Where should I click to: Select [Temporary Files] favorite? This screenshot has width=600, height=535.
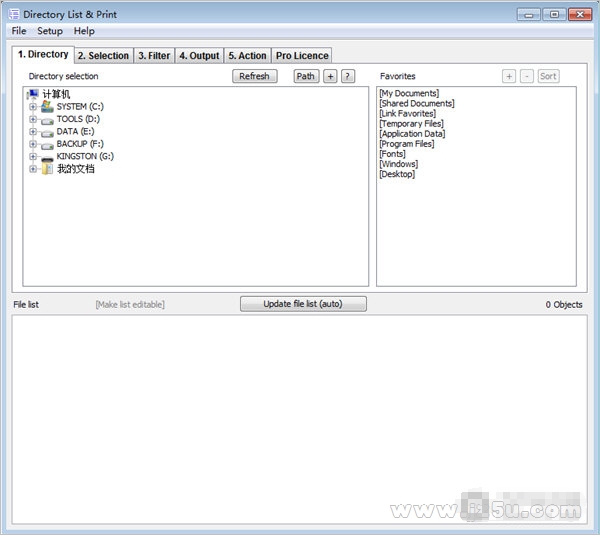coord(411,124)
